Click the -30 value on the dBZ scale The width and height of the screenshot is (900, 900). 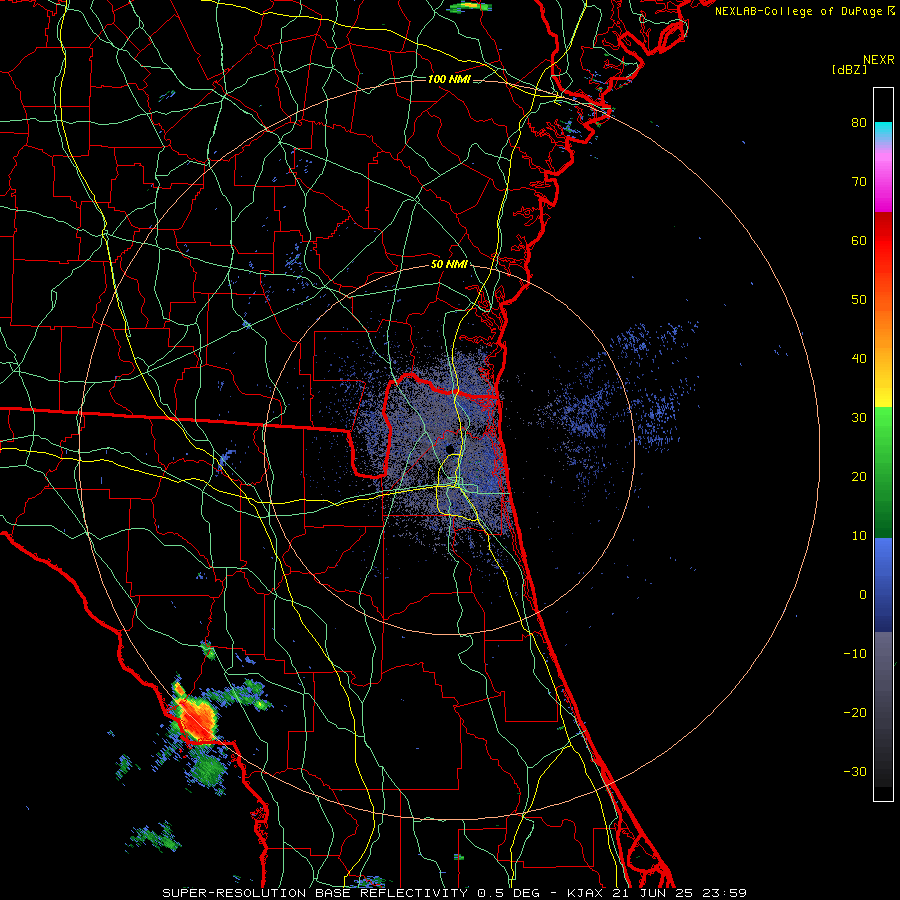(x=855, y=772)
